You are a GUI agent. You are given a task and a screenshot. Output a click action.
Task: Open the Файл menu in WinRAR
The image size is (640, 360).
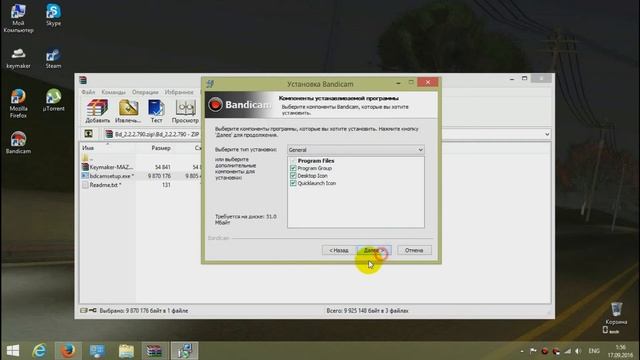pyautogui.click(x=88, y=92)
